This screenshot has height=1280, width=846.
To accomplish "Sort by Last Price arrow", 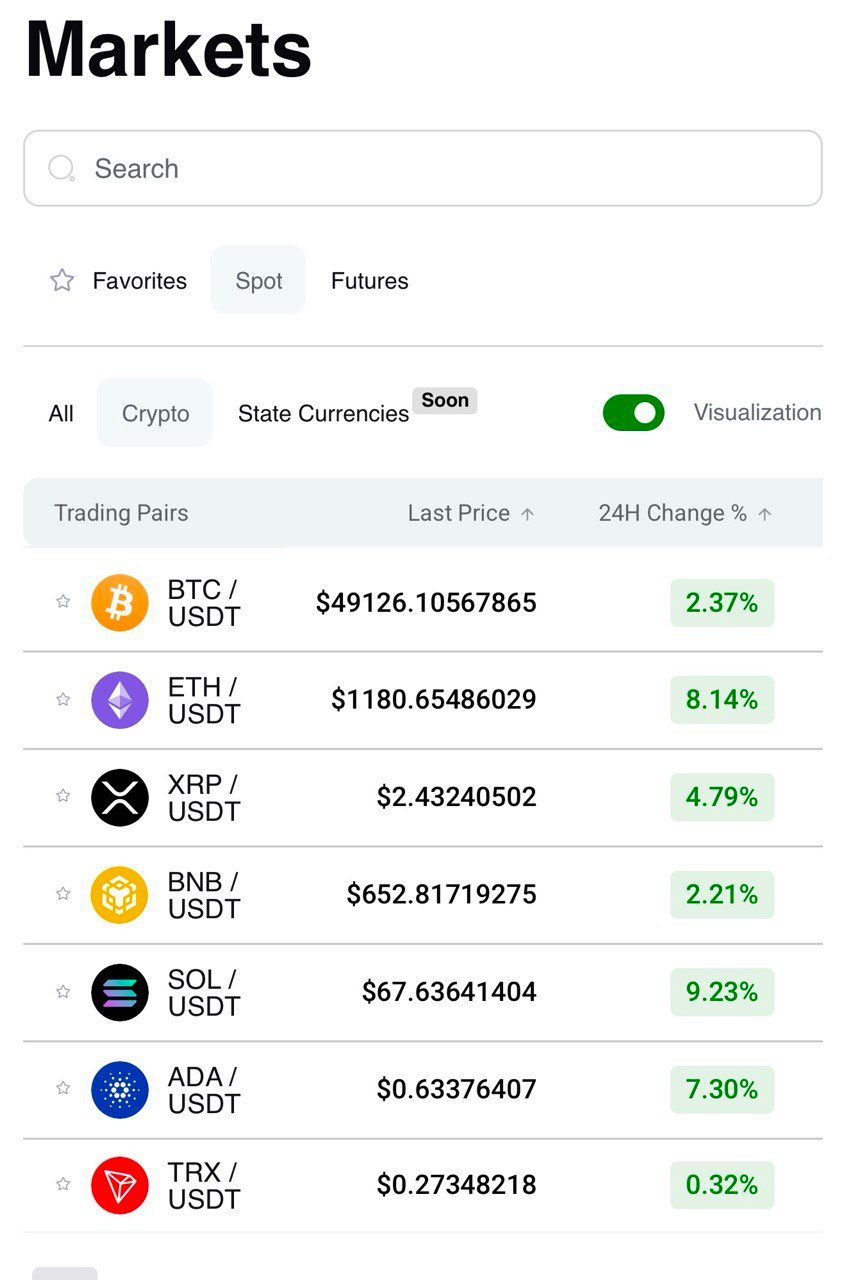I will tap(528, 514).
